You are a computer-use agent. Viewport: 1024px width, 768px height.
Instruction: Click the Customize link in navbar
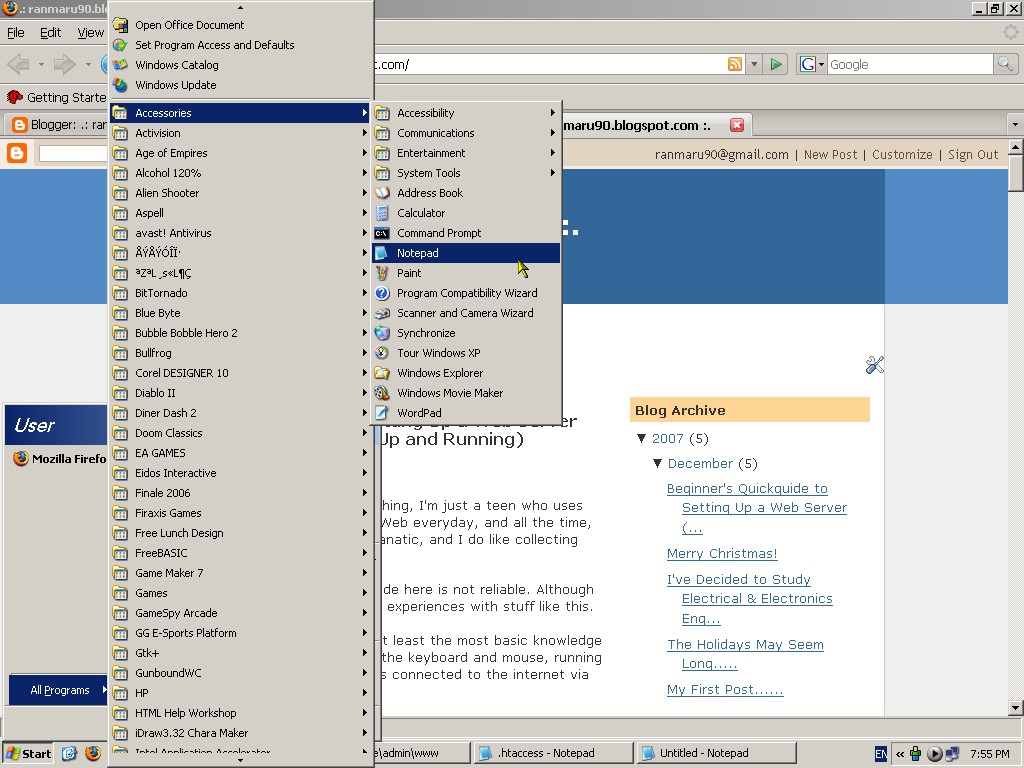(x=902, y=155)
